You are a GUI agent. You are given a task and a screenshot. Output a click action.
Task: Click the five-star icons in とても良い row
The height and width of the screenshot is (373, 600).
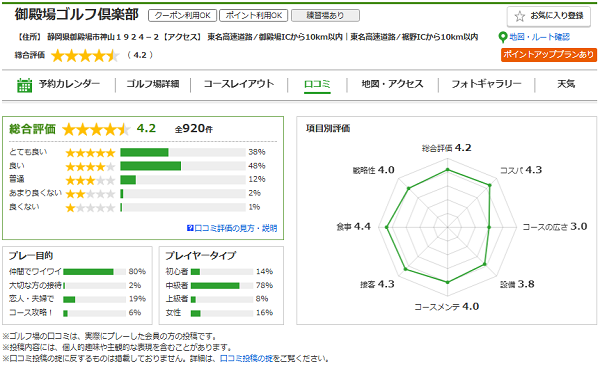coord(90,153)
